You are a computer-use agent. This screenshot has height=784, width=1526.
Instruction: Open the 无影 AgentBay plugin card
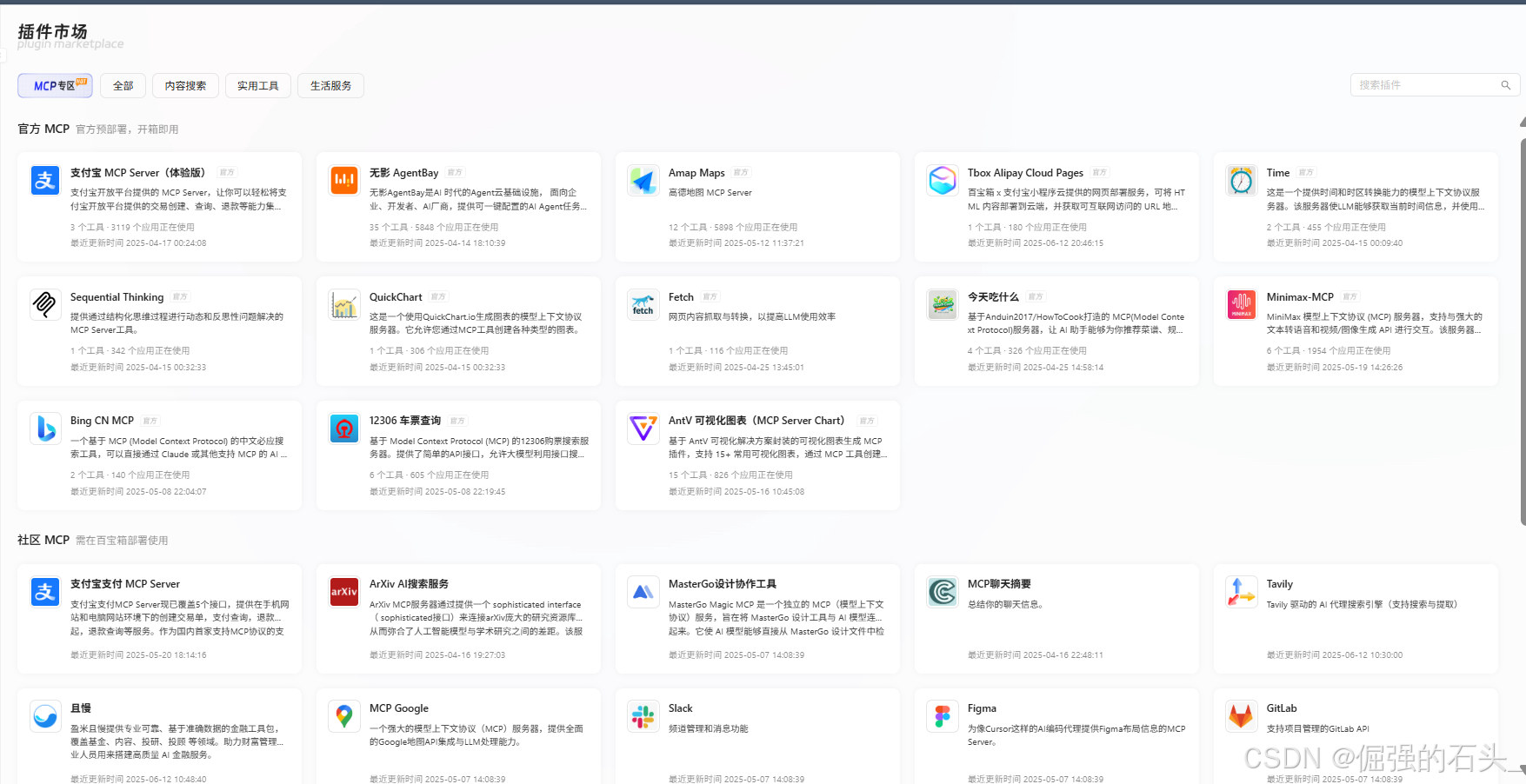point(458,207)
